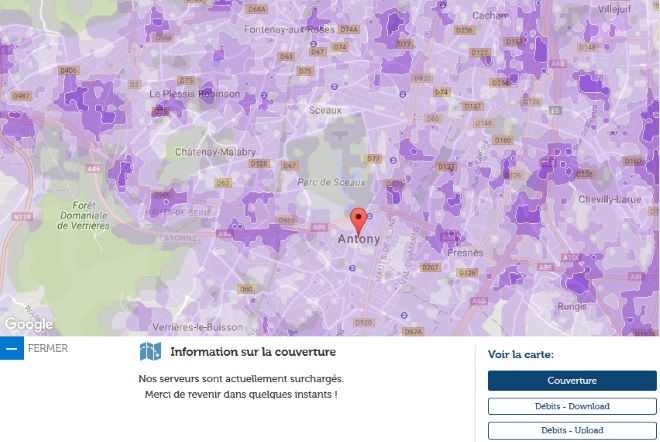This screenshot has width=660, height=442.
Task: Select the Chevilly-Larue label
Action: [610, 200]
